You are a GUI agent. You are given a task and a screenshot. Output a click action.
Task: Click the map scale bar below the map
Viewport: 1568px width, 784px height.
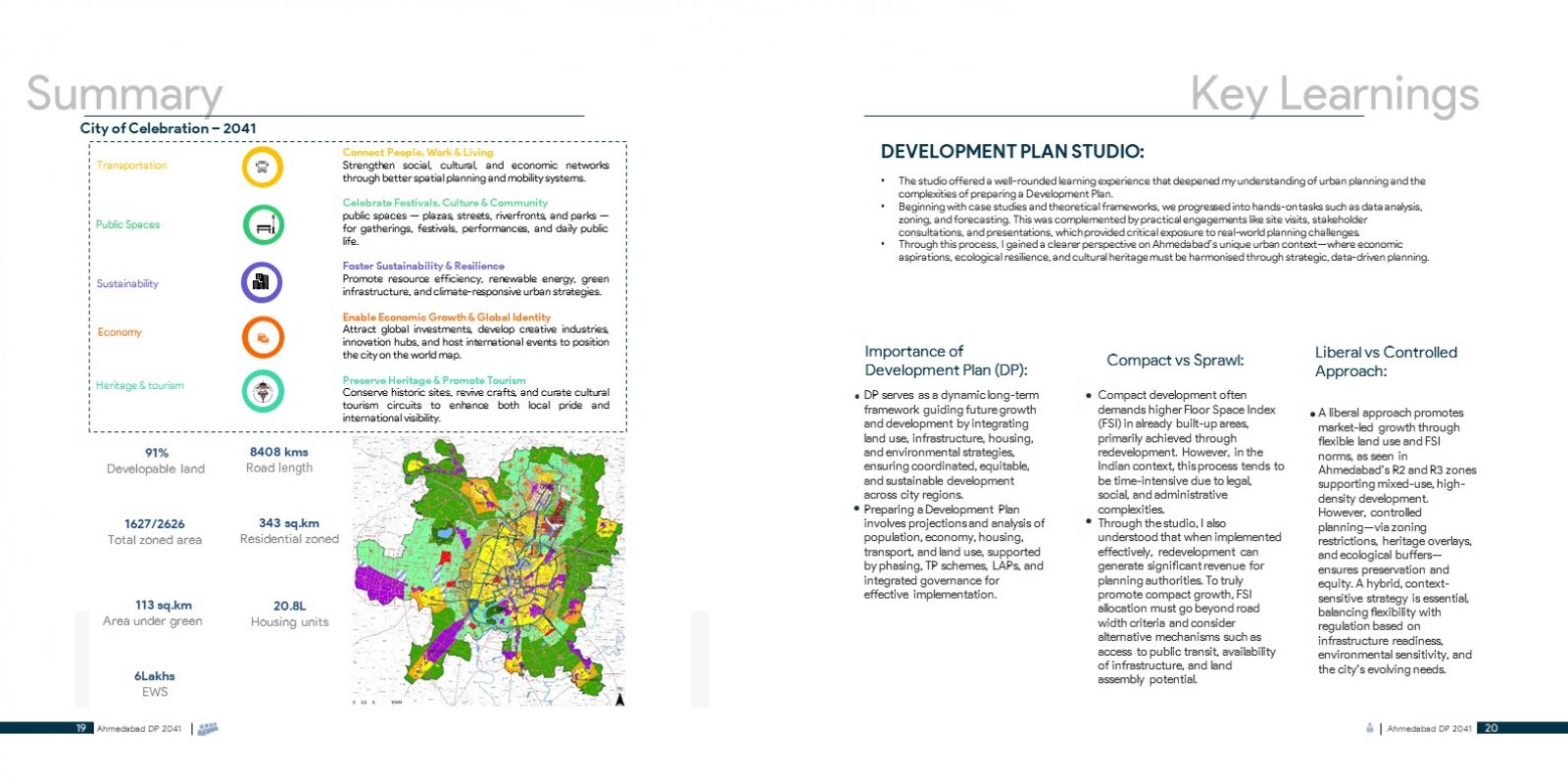click(377, 703)
